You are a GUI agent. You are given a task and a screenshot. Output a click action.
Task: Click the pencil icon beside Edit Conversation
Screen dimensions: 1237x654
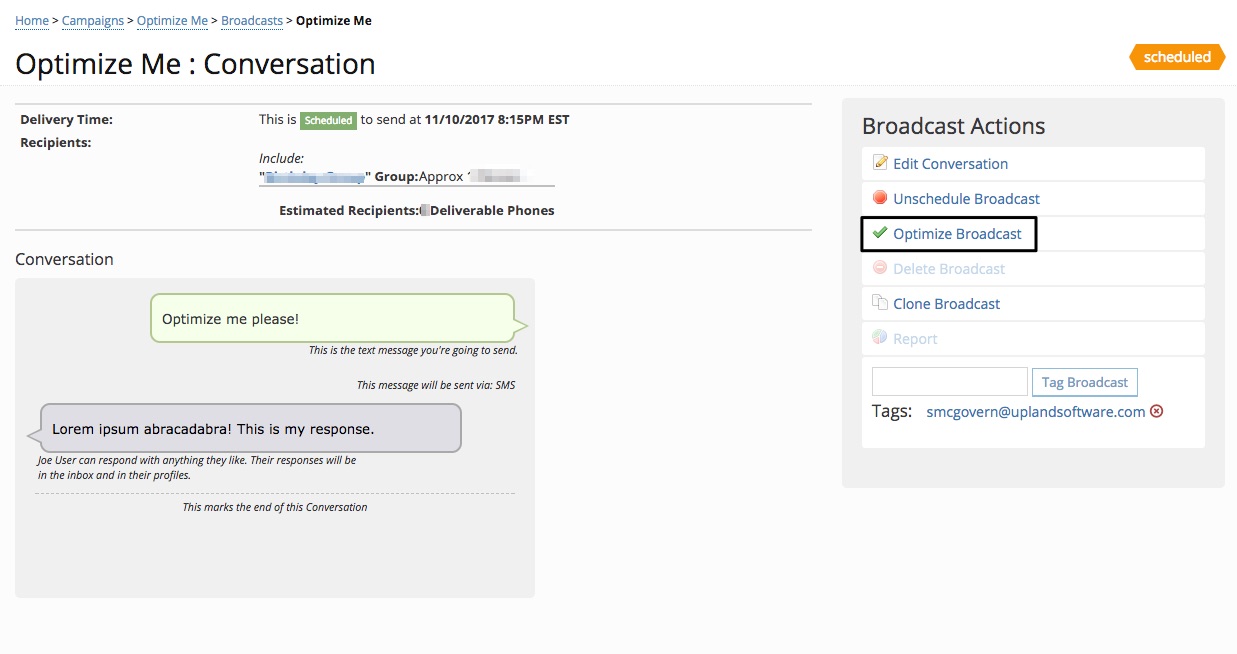[880, 163]
